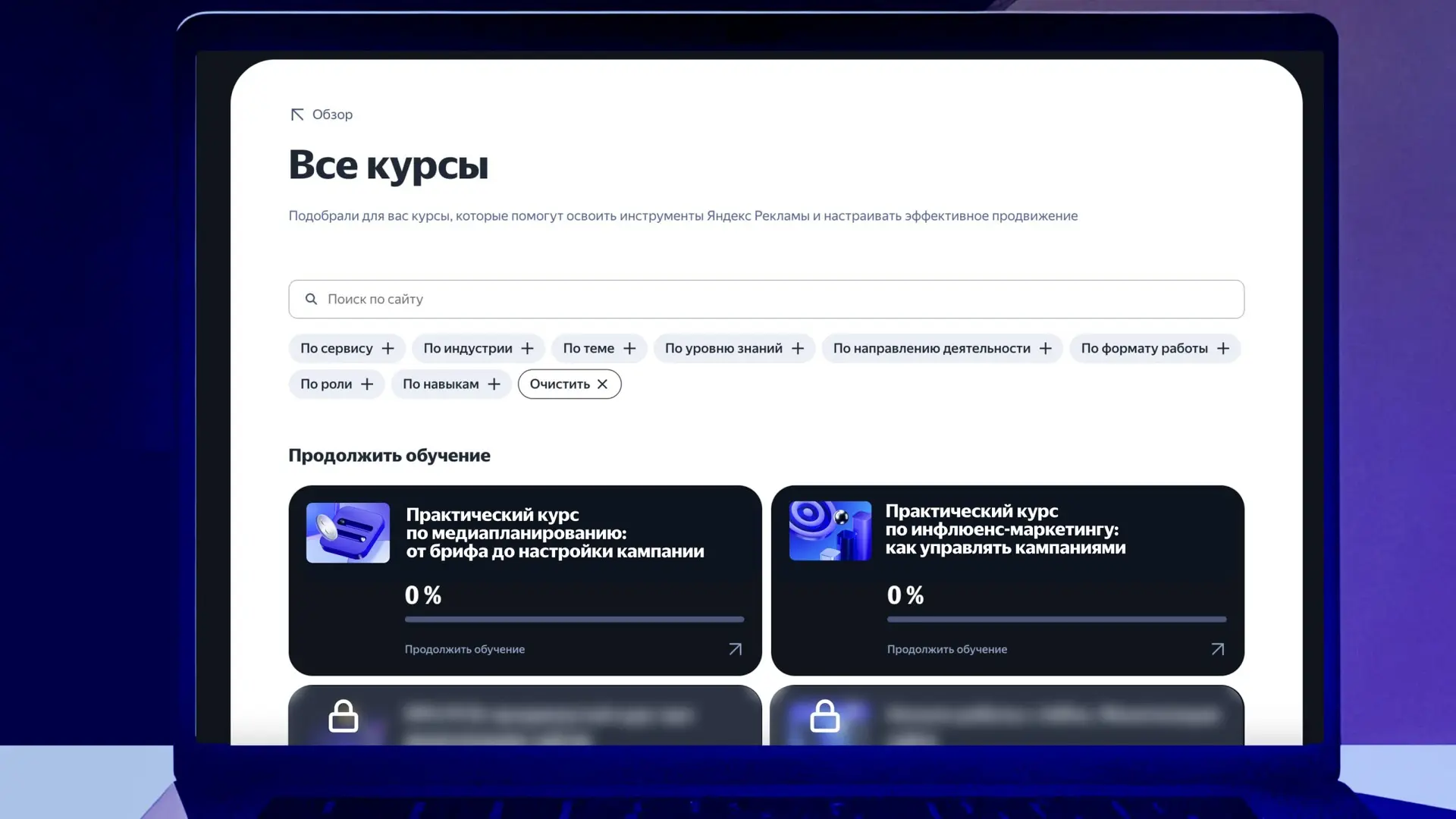Screen dimensions: 1456x819
Task: Expand the По роли filter
Action: pyautogui.click(x=337, y=384)
